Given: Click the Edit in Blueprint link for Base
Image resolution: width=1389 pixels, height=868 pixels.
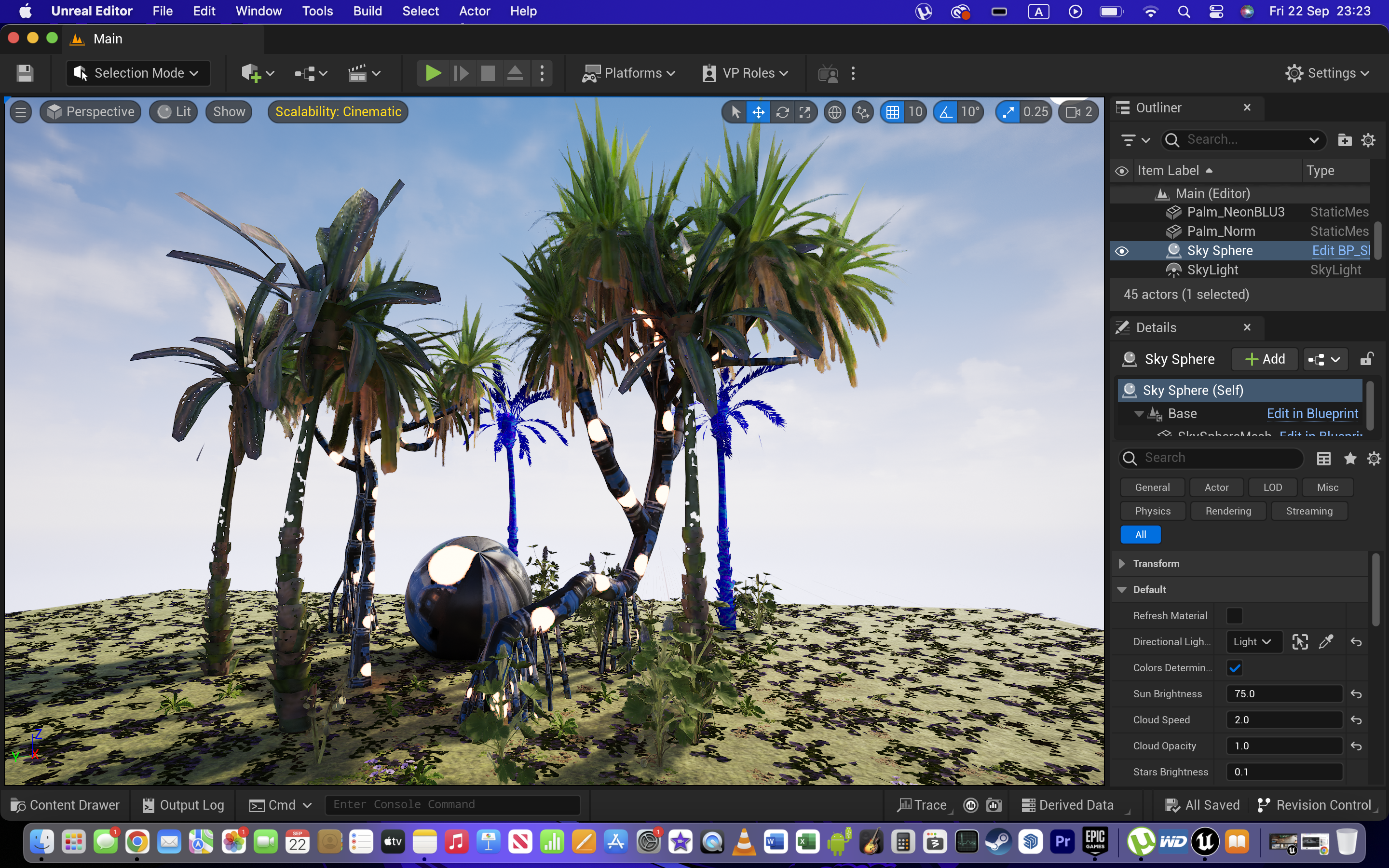Looking at the screenshot, I should tap(1312, 413).
